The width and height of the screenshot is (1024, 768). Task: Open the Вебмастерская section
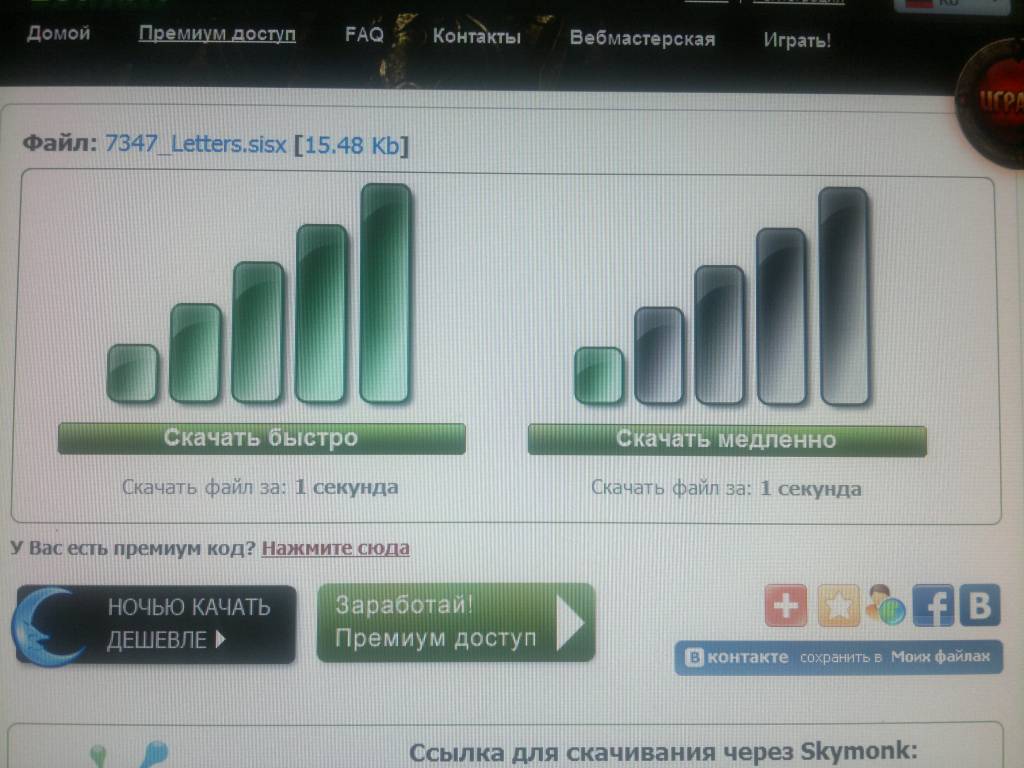pyautogui.click(x=643, y=39)
